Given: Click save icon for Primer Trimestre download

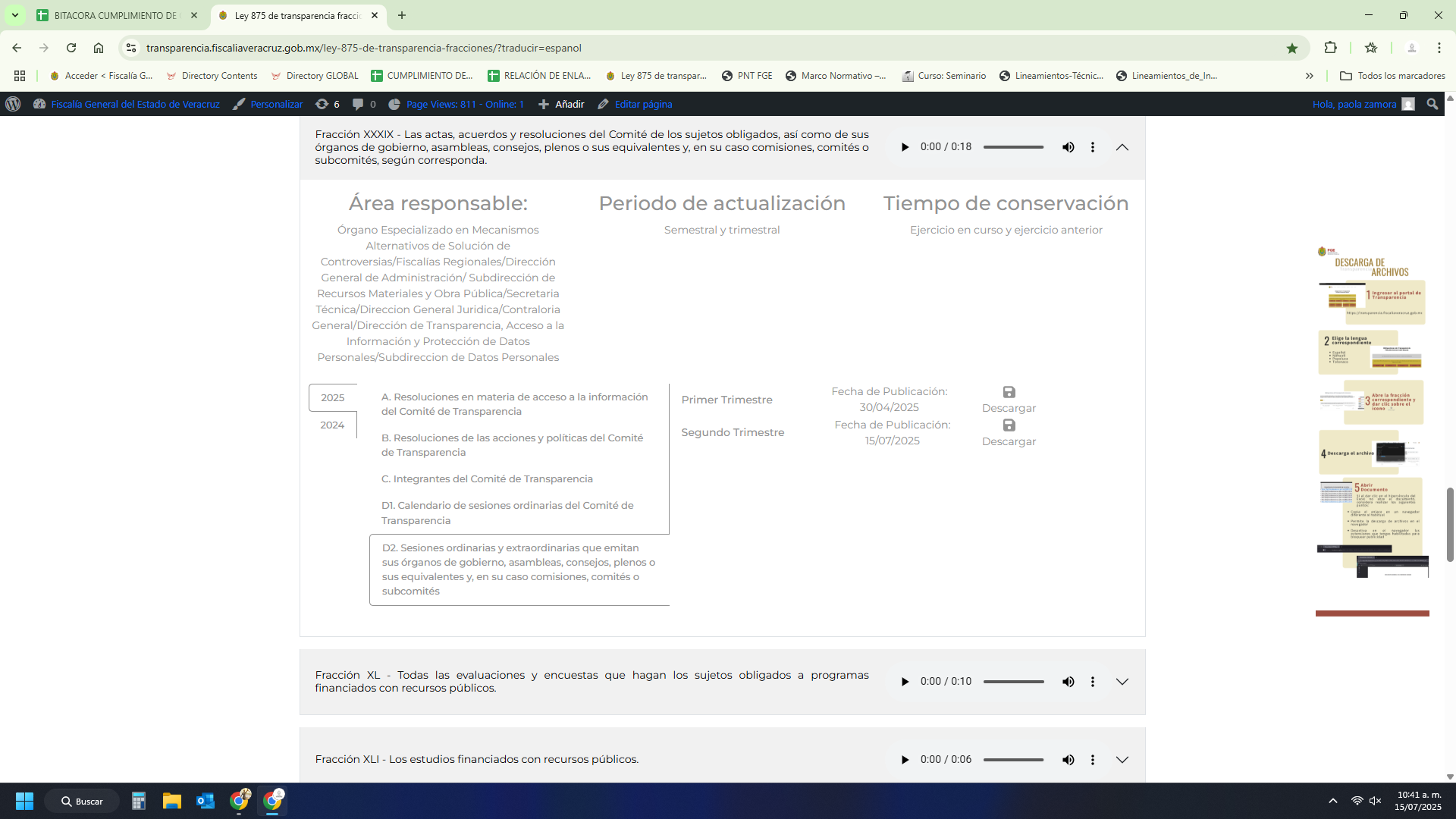Looking at the screenshot, I should (x=1009, y=392).
